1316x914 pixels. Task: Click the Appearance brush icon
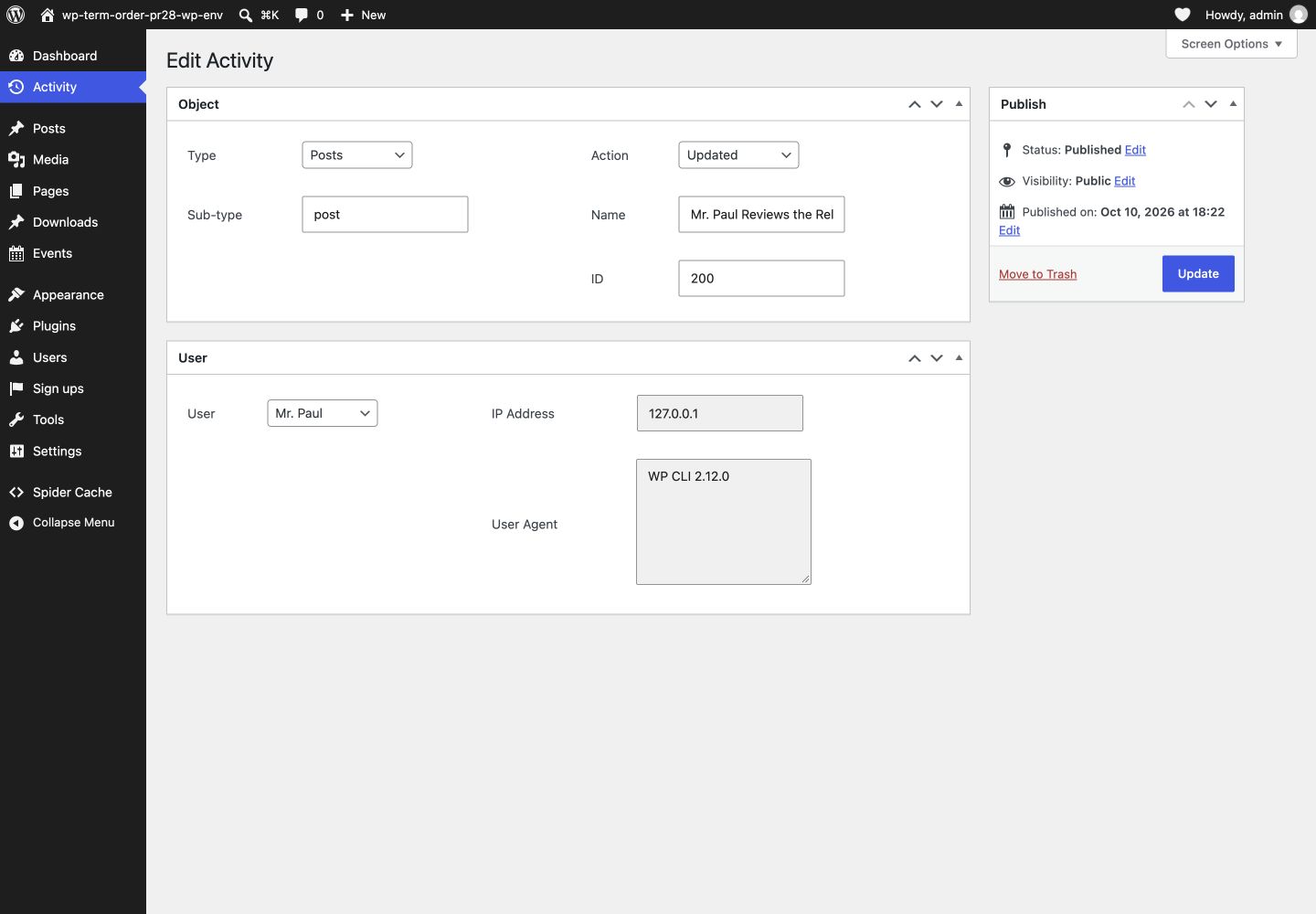point(16,294)
